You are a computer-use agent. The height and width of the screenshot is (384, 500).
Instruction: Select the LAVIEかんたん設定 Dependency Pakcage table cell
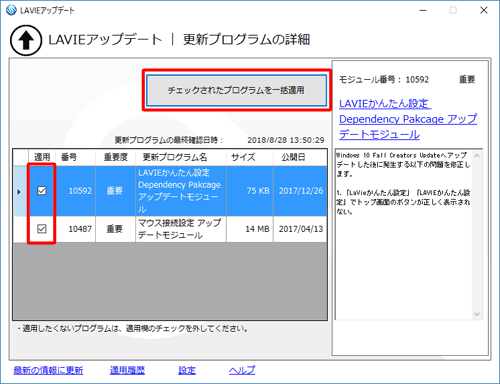point(181,191)
